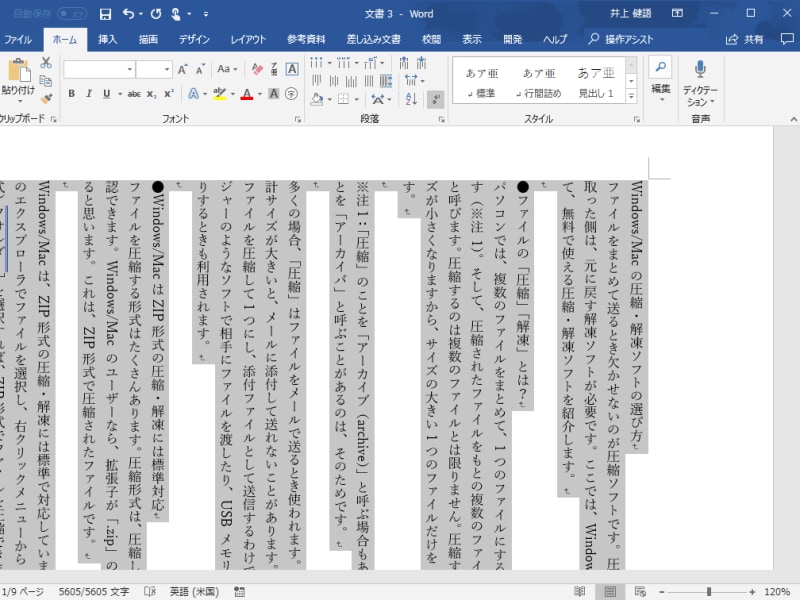Apply superscript formatting
800x600 pixels.
coord(166,93)
